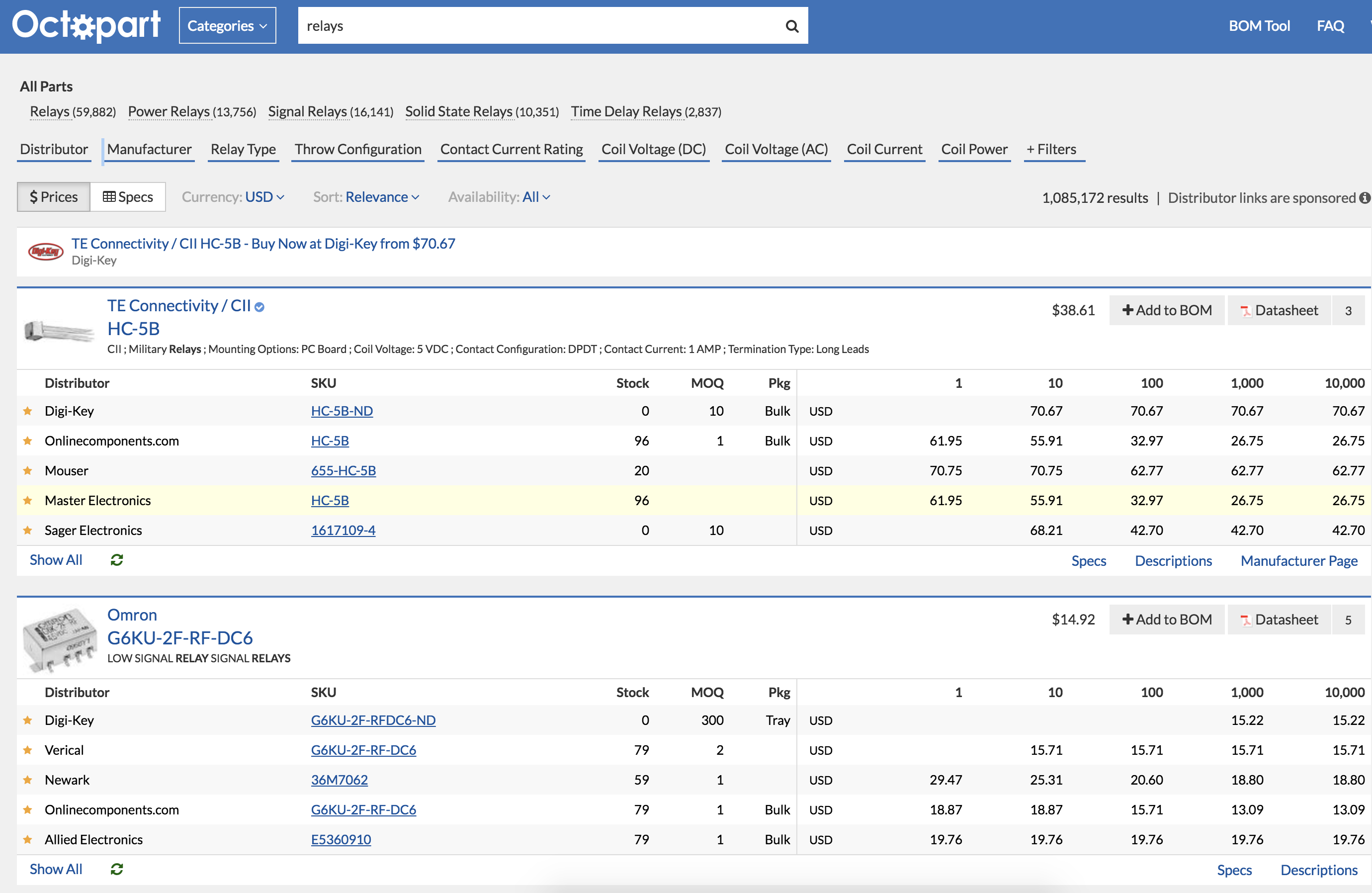Open SKU link 655-HC-5B
Image resolution: width=1372 pixels, height=893 pixels.
pos(343,470)
